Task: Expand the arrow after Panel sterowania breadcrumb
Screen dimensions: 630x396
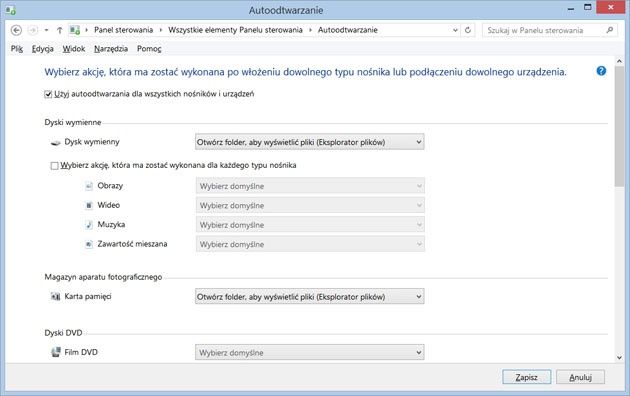Action: pos(161,30)
